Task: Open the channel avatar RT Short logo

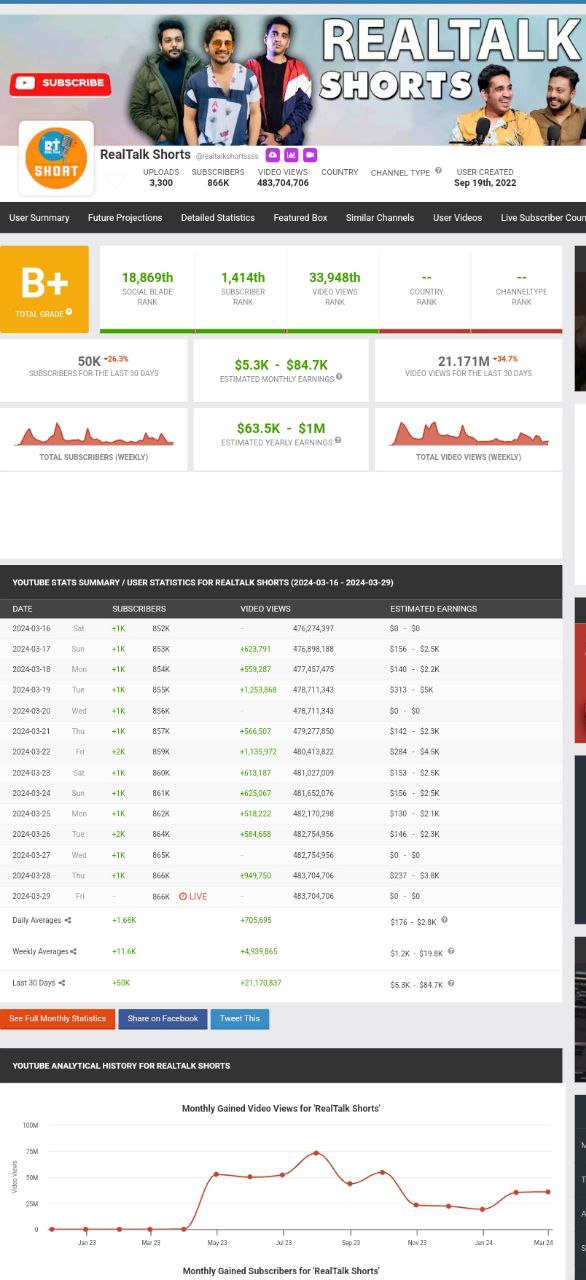Action: (56, 159)
